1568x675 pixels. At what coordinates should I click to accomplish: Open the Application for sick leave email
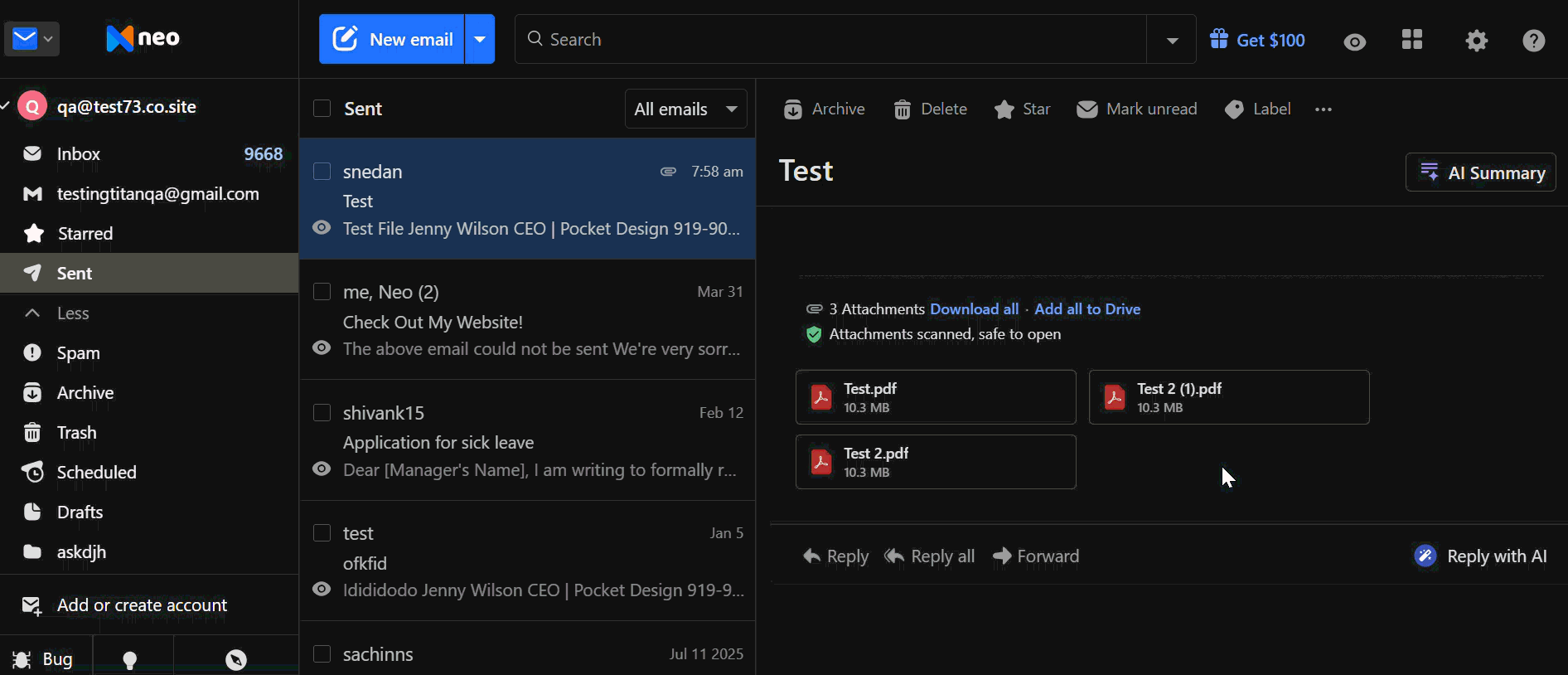click(x=527, y=440)
